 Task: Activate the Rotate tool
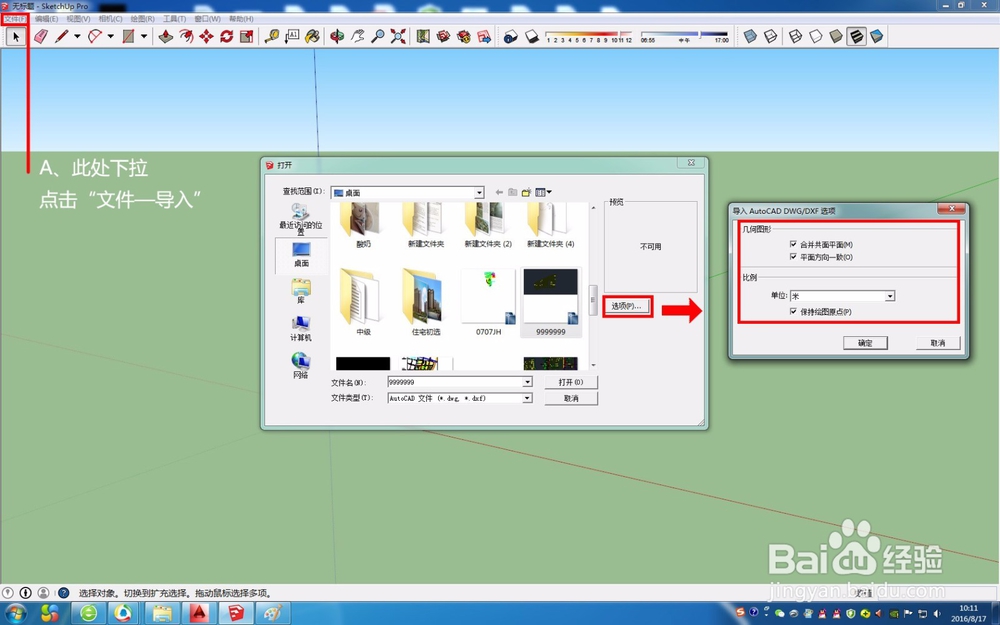[226, 36]
